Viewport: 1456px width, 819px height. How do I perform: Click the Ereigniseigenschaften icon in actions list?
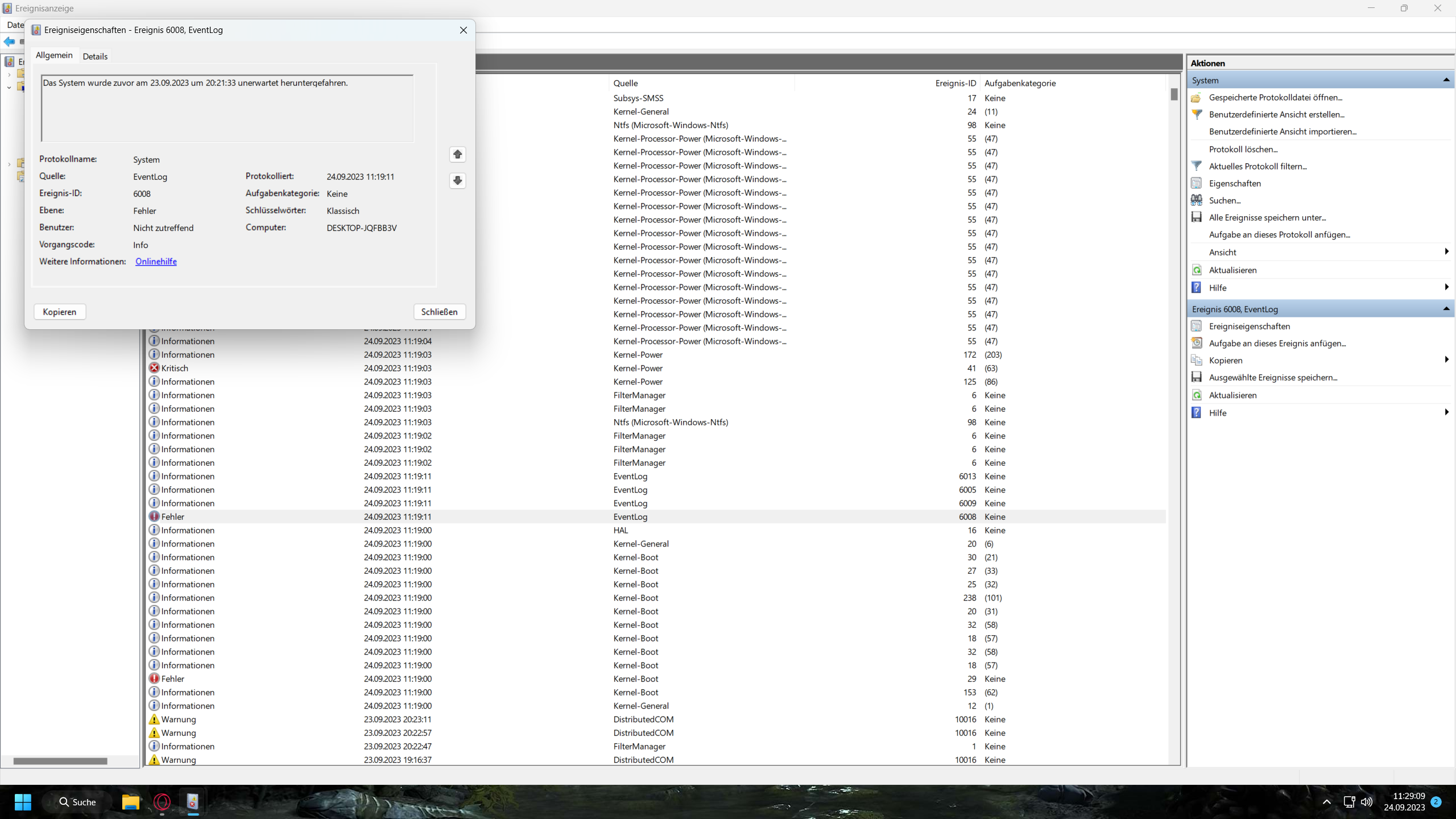click(1197, 326)
